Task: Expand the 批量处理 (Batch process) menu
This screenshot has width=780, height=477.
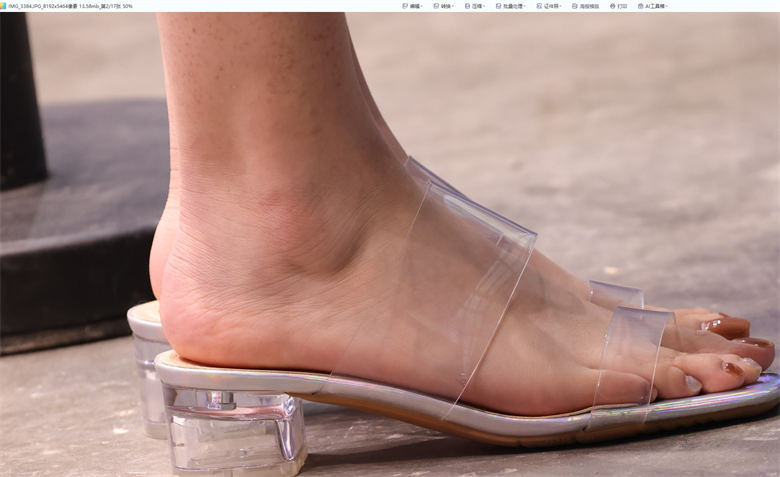Action: click(510, 6)
